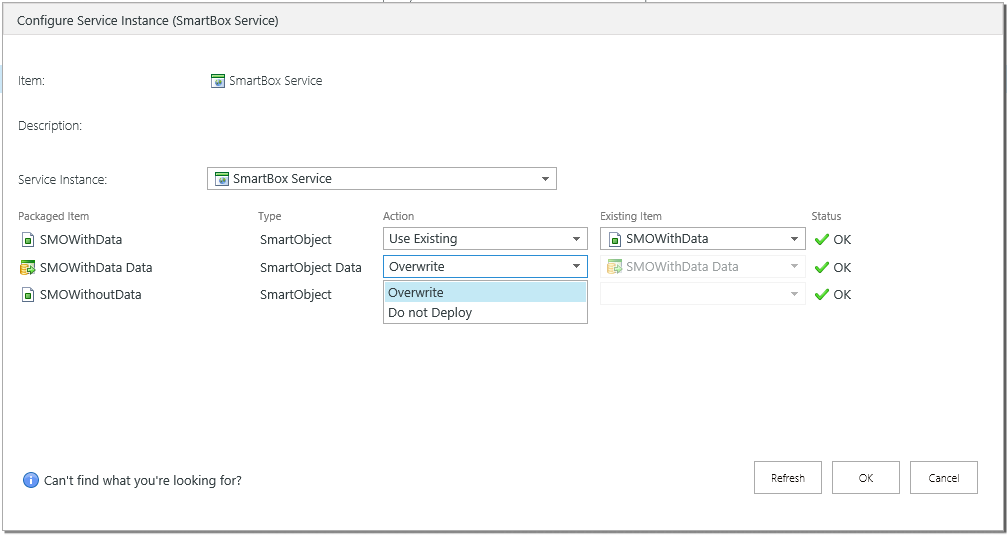Click the blue info help icon
Viewport: 1007px width, 535px height.
31,480
